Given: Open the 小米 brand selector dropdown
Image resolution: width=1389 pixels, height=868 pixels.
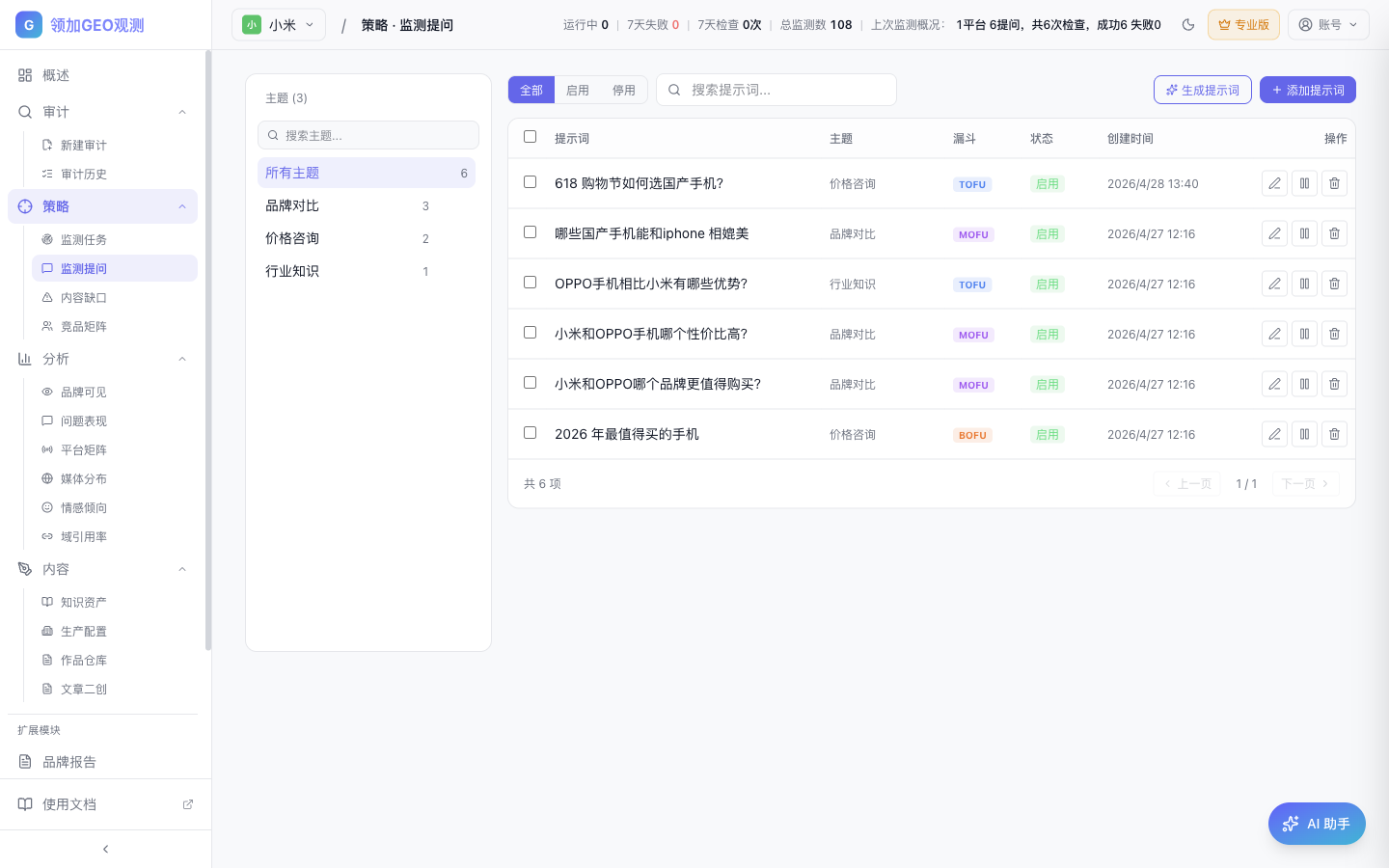Looking at the screenshot, I should tap(279, 25).
